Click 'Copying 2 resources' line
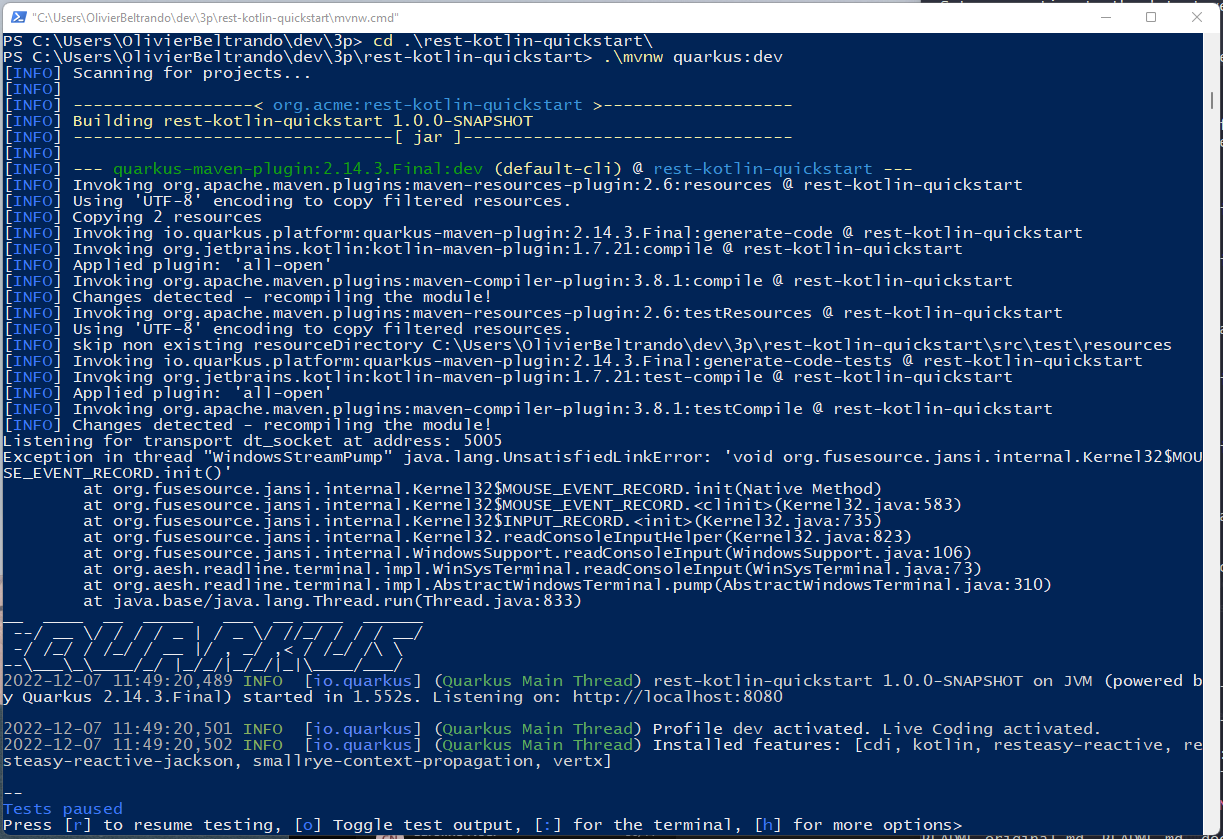1223x839 pixels. pos(167,217)
